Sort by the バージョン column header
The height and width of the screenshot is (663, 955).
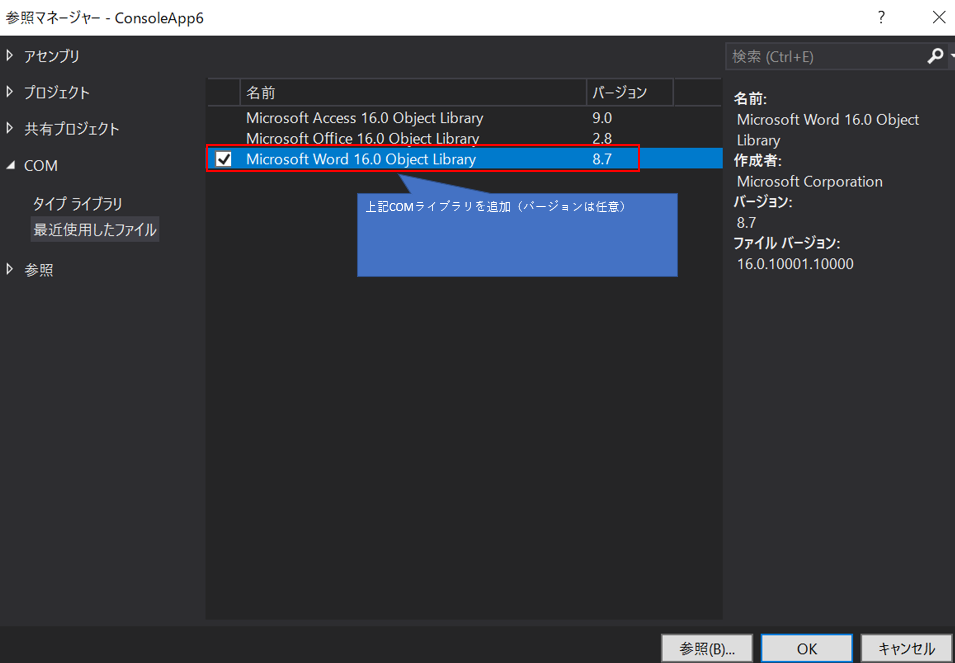pyautogui.click(x=630, y=93)
